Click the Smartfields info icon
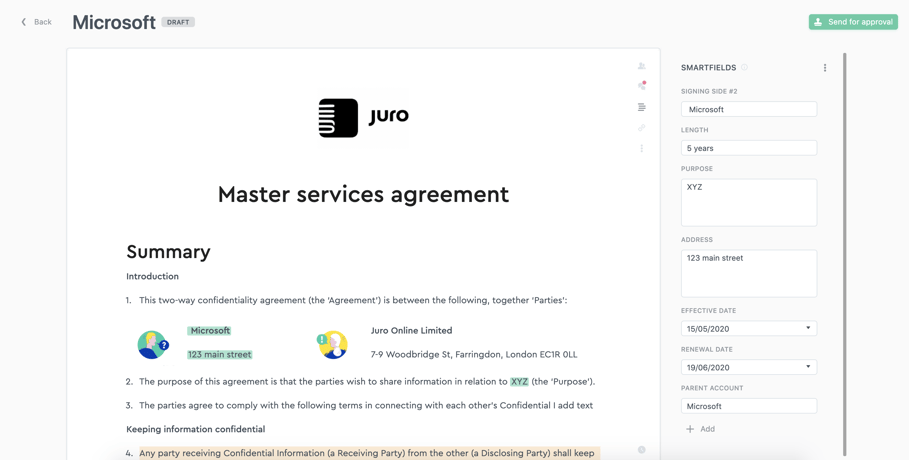909x460 pixels. pos(744,67)
